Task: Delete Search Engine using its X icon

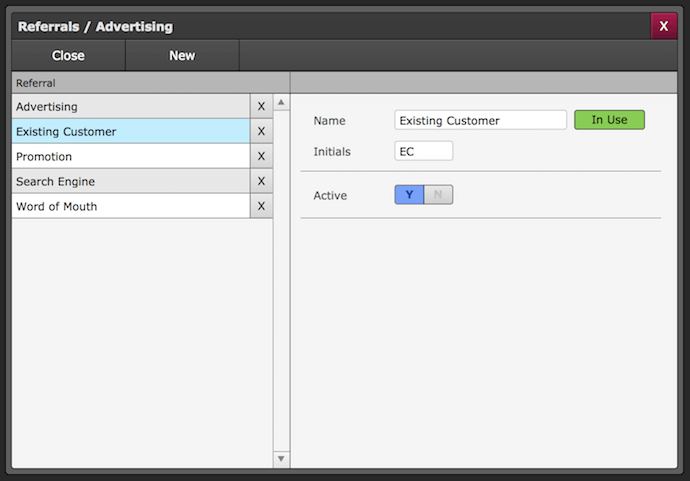Action: click(261, 181)
